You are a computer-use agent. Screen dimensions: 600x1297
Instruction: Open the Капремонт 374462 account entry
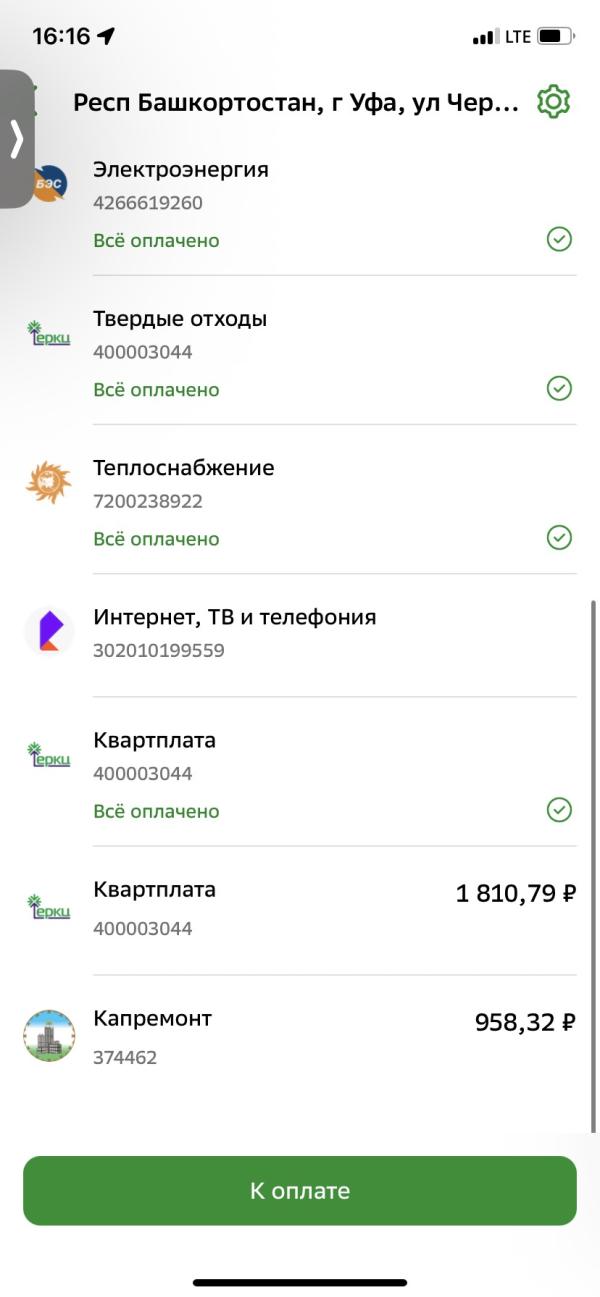pyautogui.click(x=300, y=1038)
